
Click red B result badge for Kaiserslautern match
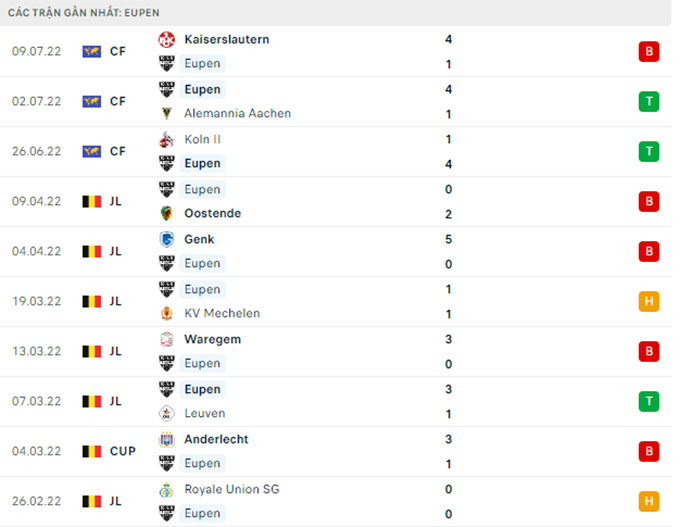tap(648, 51)
